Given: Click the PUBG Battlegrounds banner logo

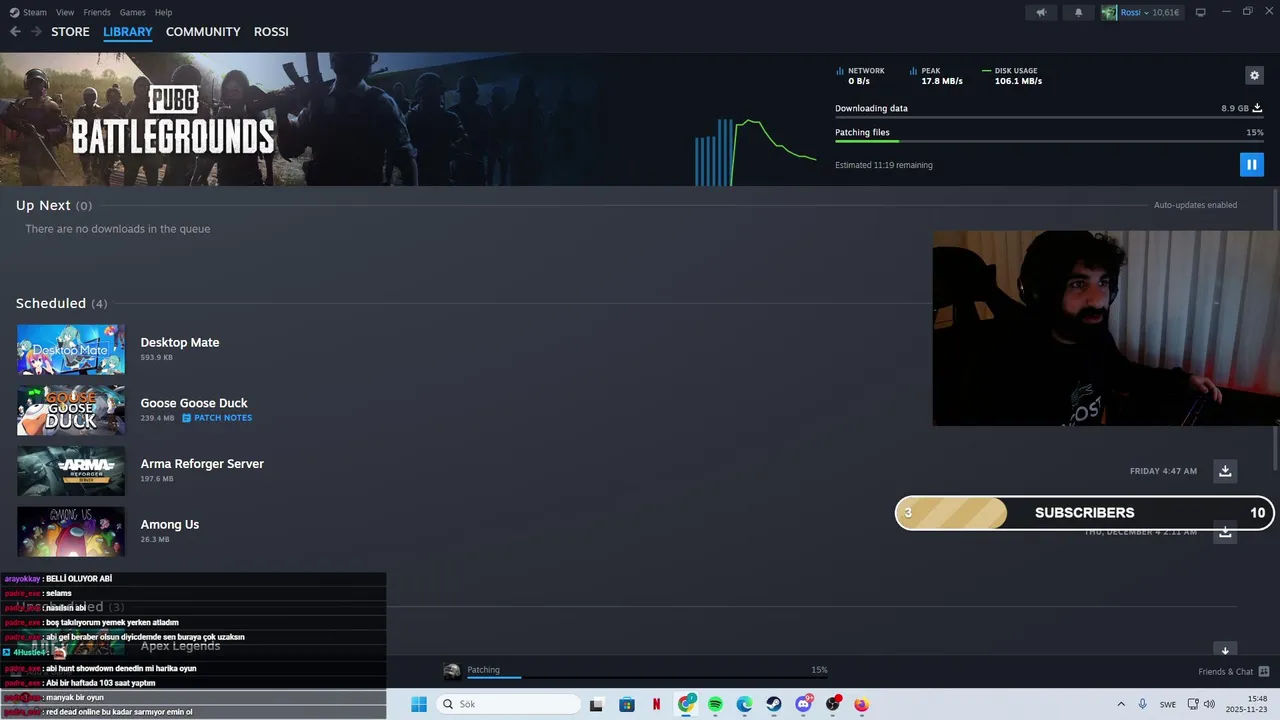Looking at the screenshot, I should pos(173,120).
